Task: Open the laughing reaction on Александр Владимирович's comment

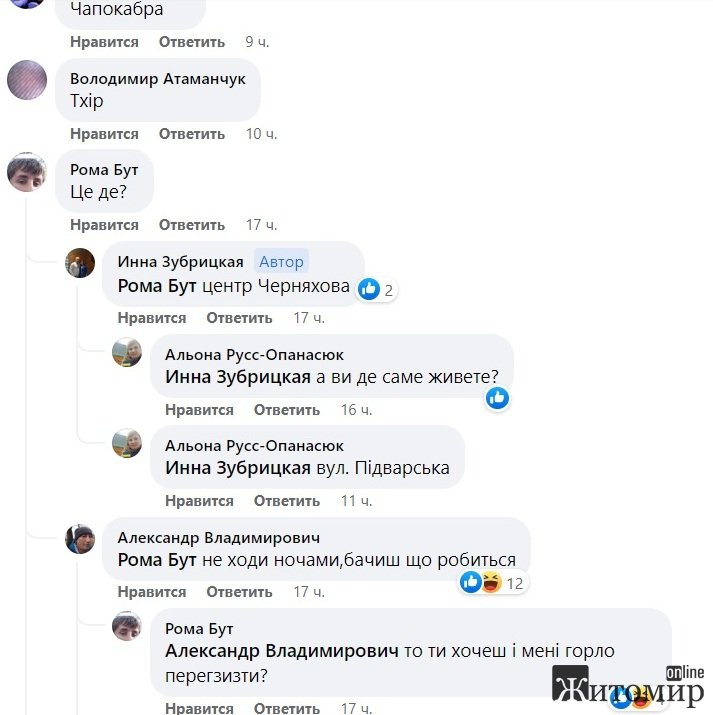Action: [492, 582]
